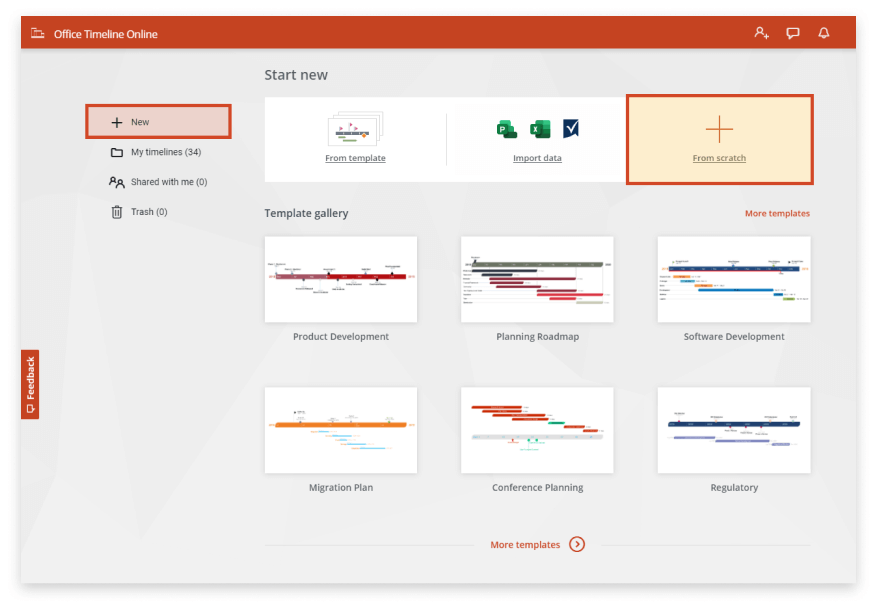
Task: Open the chat bubble icon
Action: 793,32
